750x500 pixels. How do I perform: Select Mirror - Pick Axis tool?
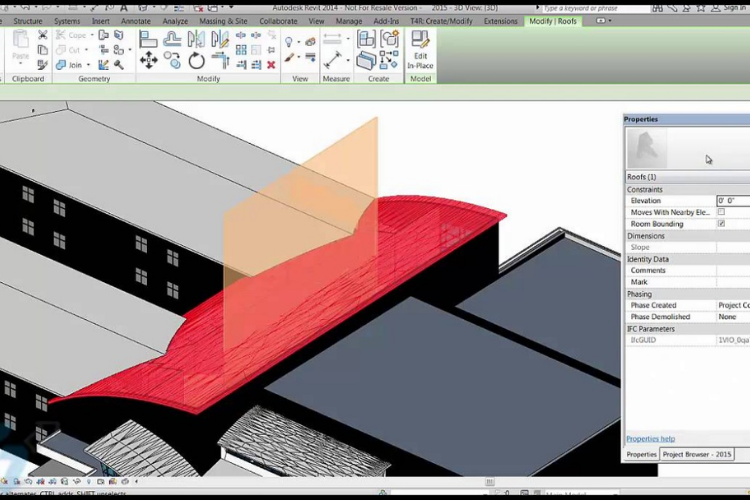tap(196, 39)
